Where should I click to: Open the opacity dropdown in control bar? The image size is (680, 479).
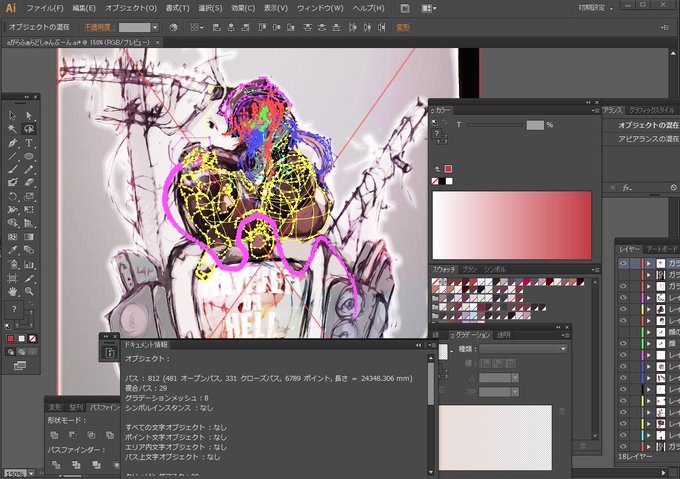pyautogui.click(x=155, y=27)
